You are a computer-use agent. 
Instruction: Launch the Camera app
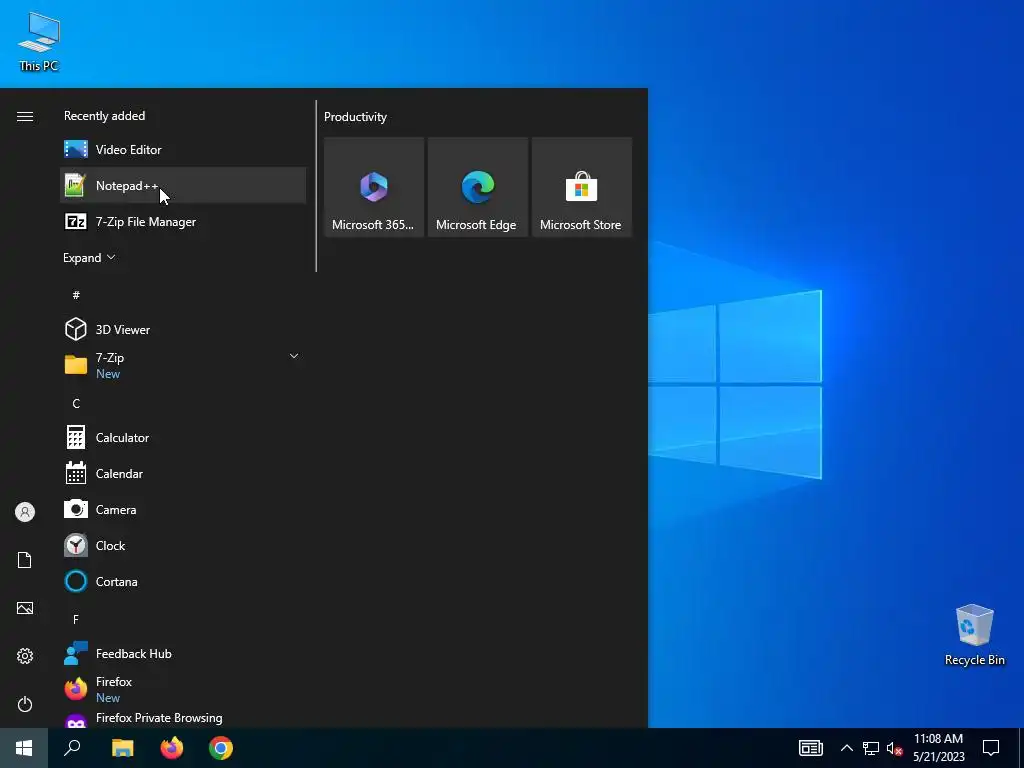pyautogui.click(x=183, y=509)
